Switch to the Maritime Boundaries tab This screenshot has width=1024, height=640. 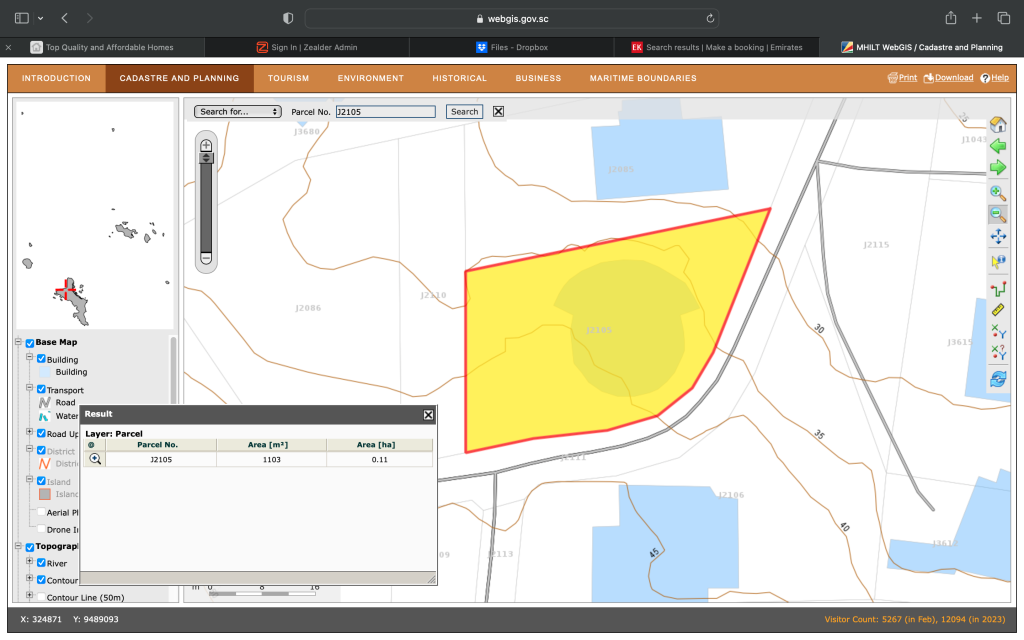tap(642, 78)
